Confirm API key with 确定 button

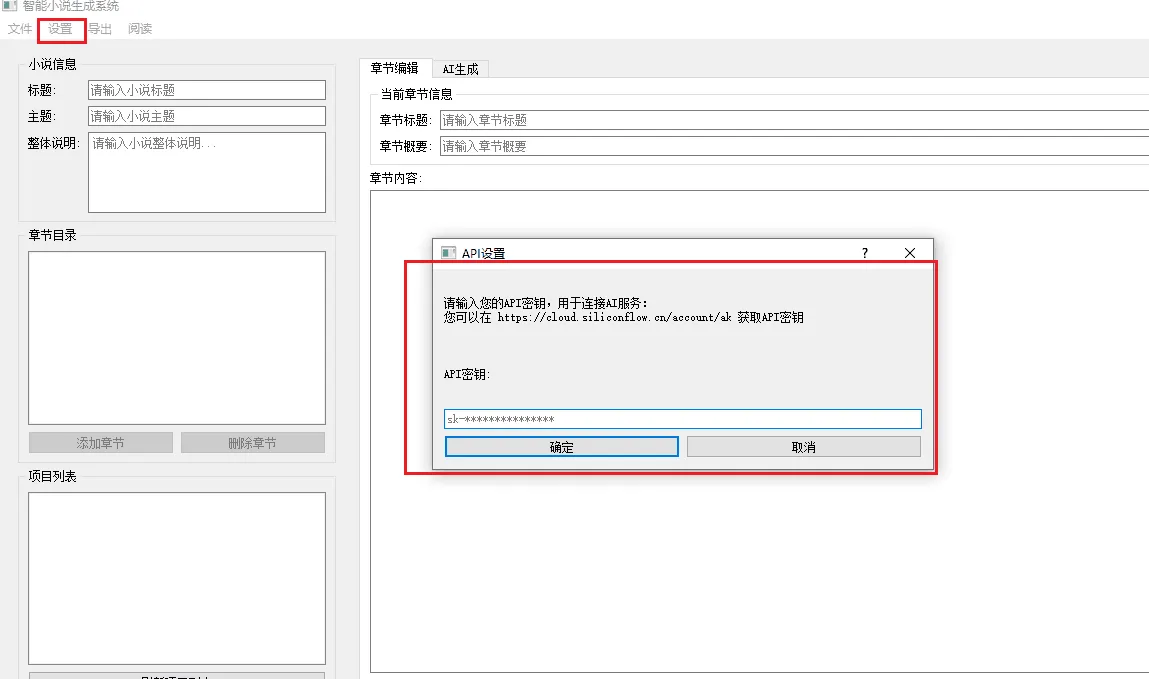point(561,446)
